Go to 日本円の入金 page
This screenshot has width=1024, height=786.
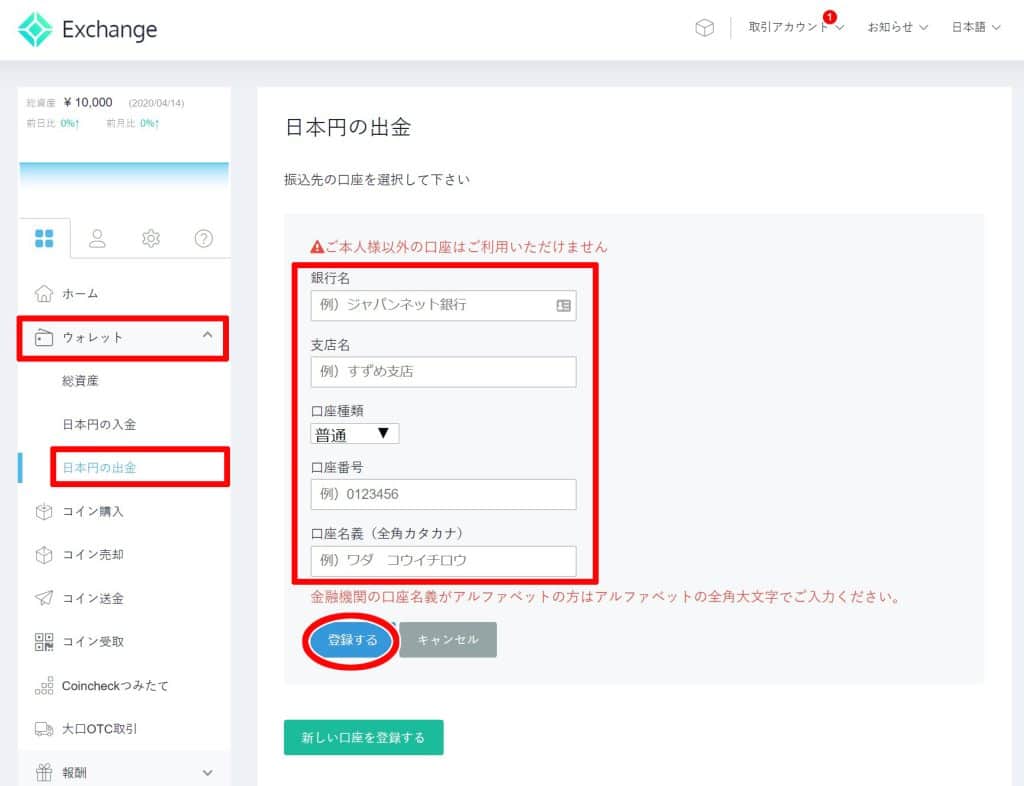coord(99,424)
